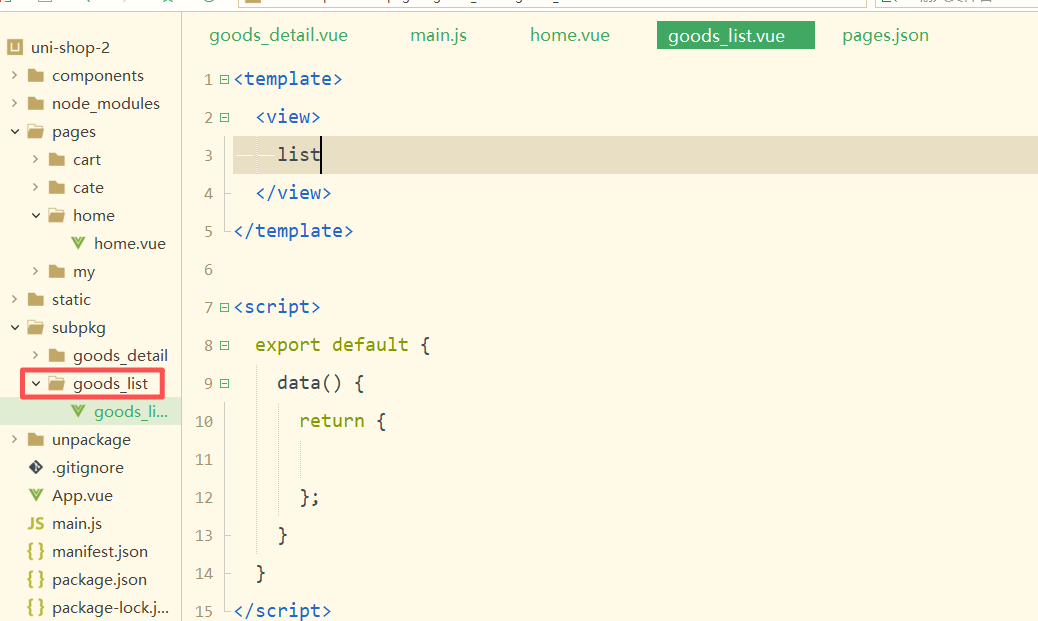Click the open pages folder icon
Viewport: 1038px width, 621px height.
coord(36,131)
